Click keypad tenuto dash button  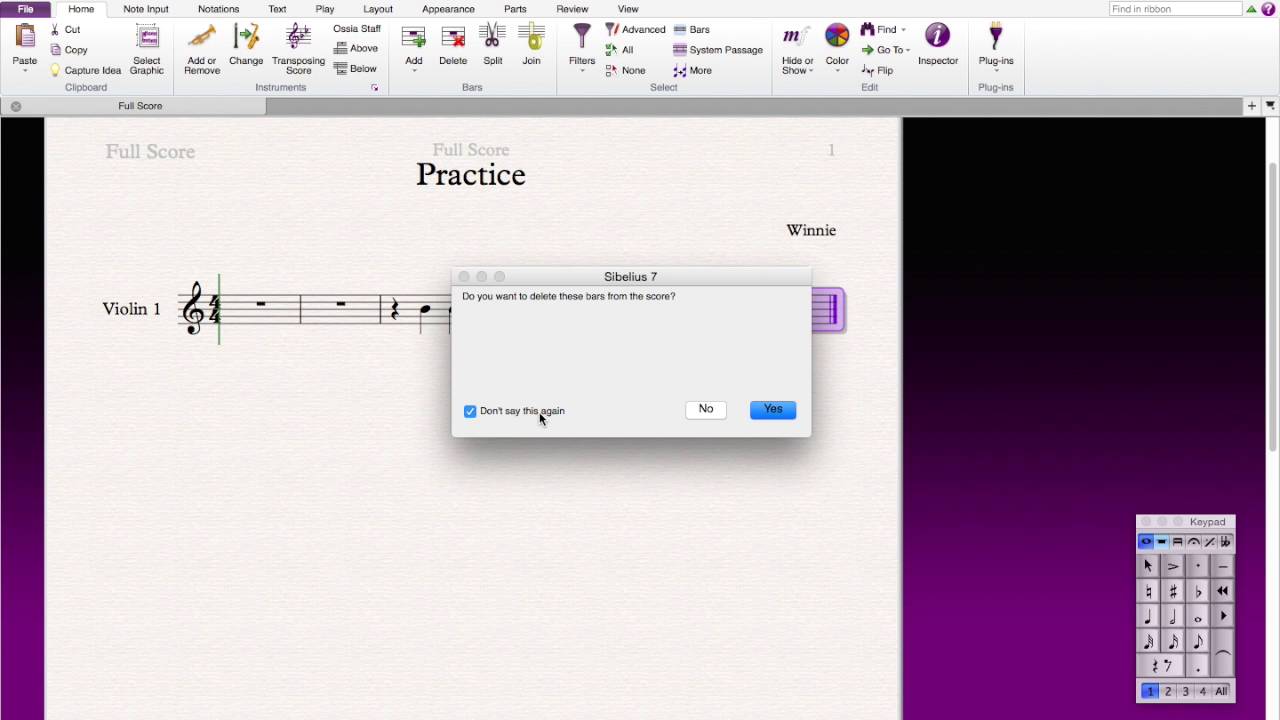click(x=1223, y=566)
